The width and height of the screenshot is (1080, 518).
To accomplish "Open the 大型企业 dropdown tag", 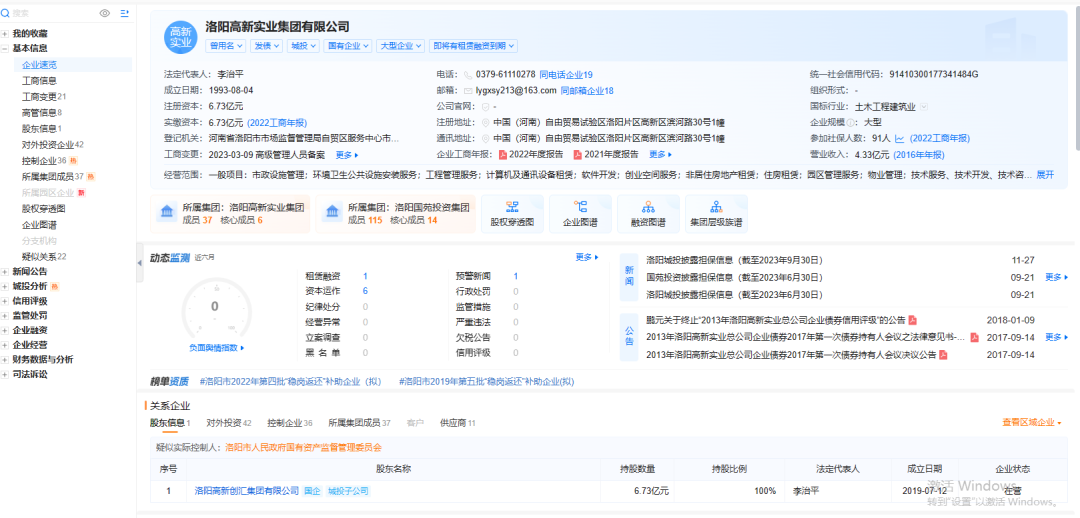I will click(x=400, y=46).
